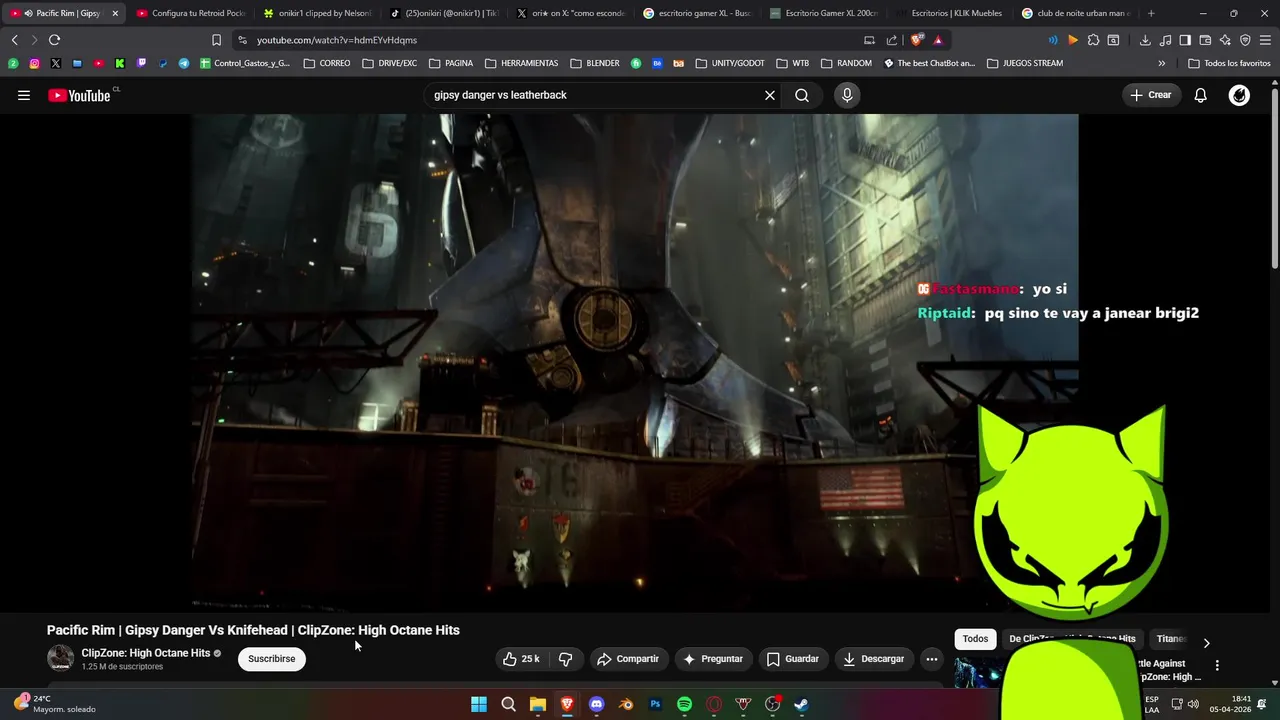The height and width of the screenshot is (720, 1280).
Task: Open Photoshop from the taskbar
Action: [x=655, y=704]
